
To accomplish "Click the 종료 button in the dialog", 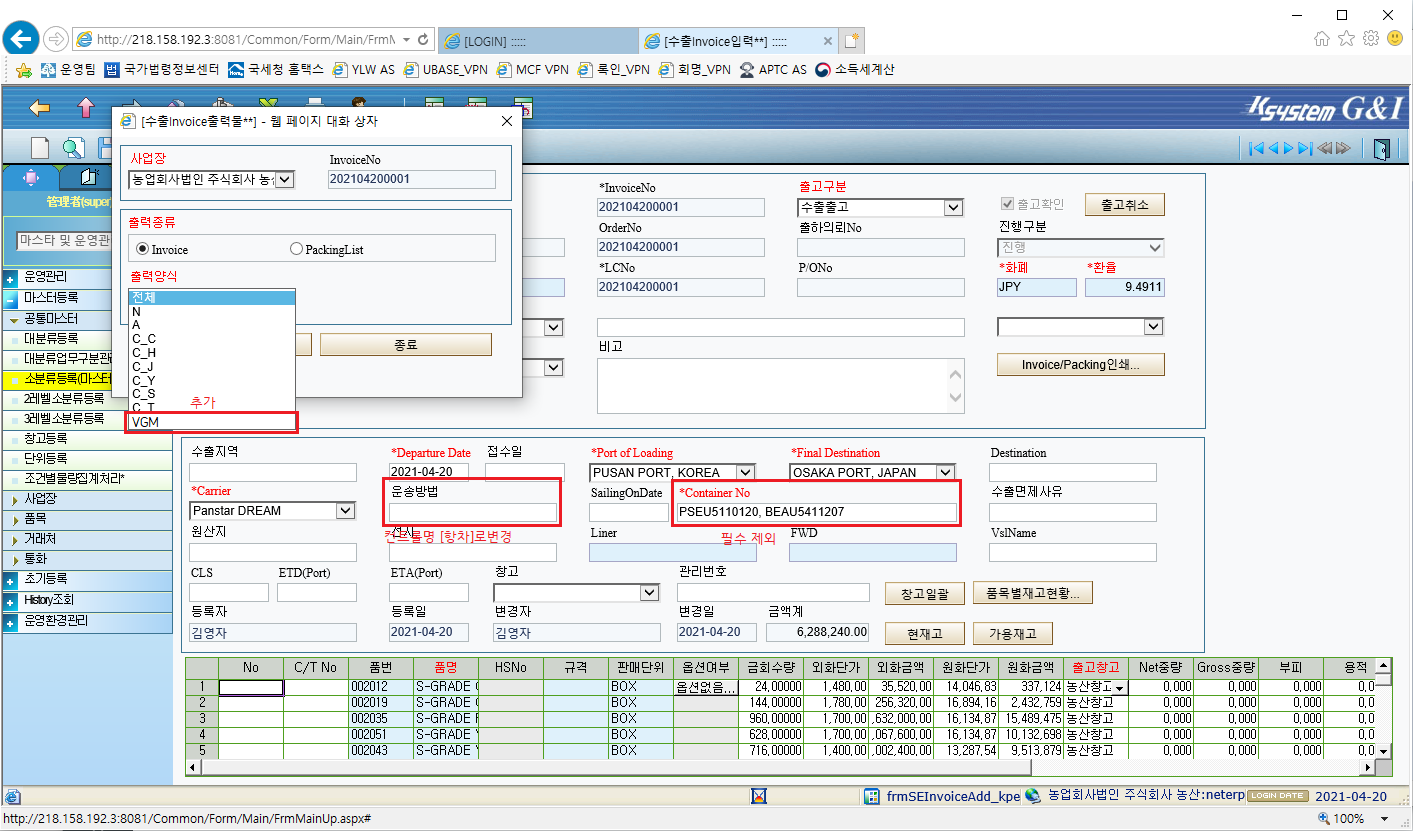I will click(405, 345).
